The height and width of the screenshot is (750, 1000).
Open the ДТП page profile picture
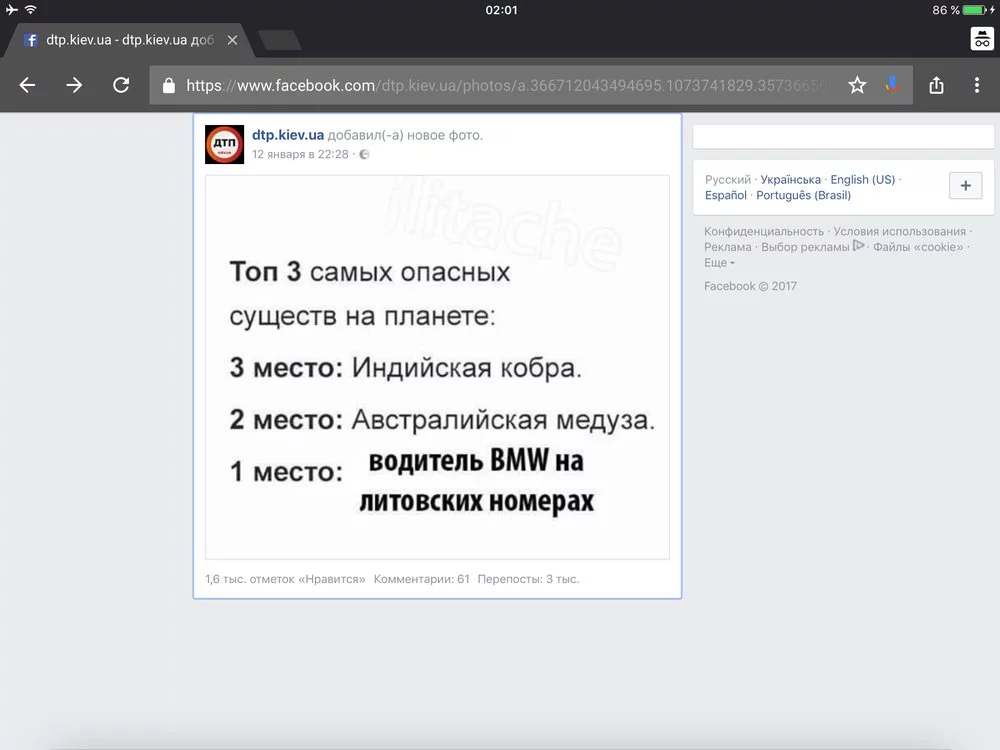click(x=224, y=144)
